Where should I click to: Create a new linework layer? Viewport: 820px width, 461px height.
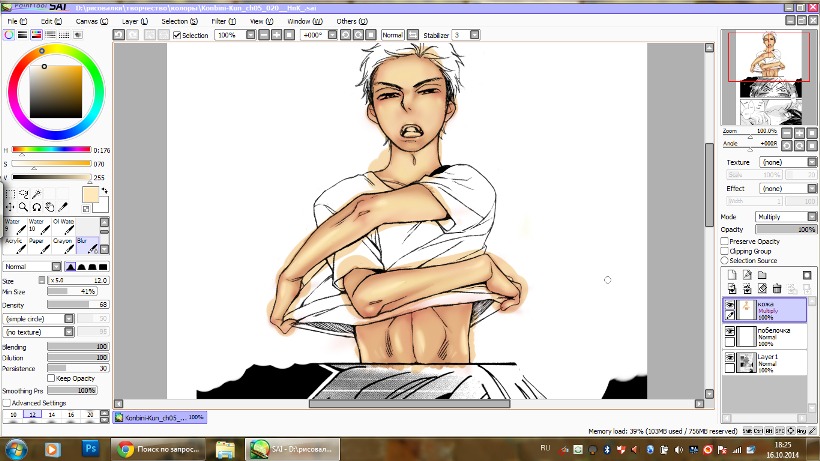click(747, 275)
